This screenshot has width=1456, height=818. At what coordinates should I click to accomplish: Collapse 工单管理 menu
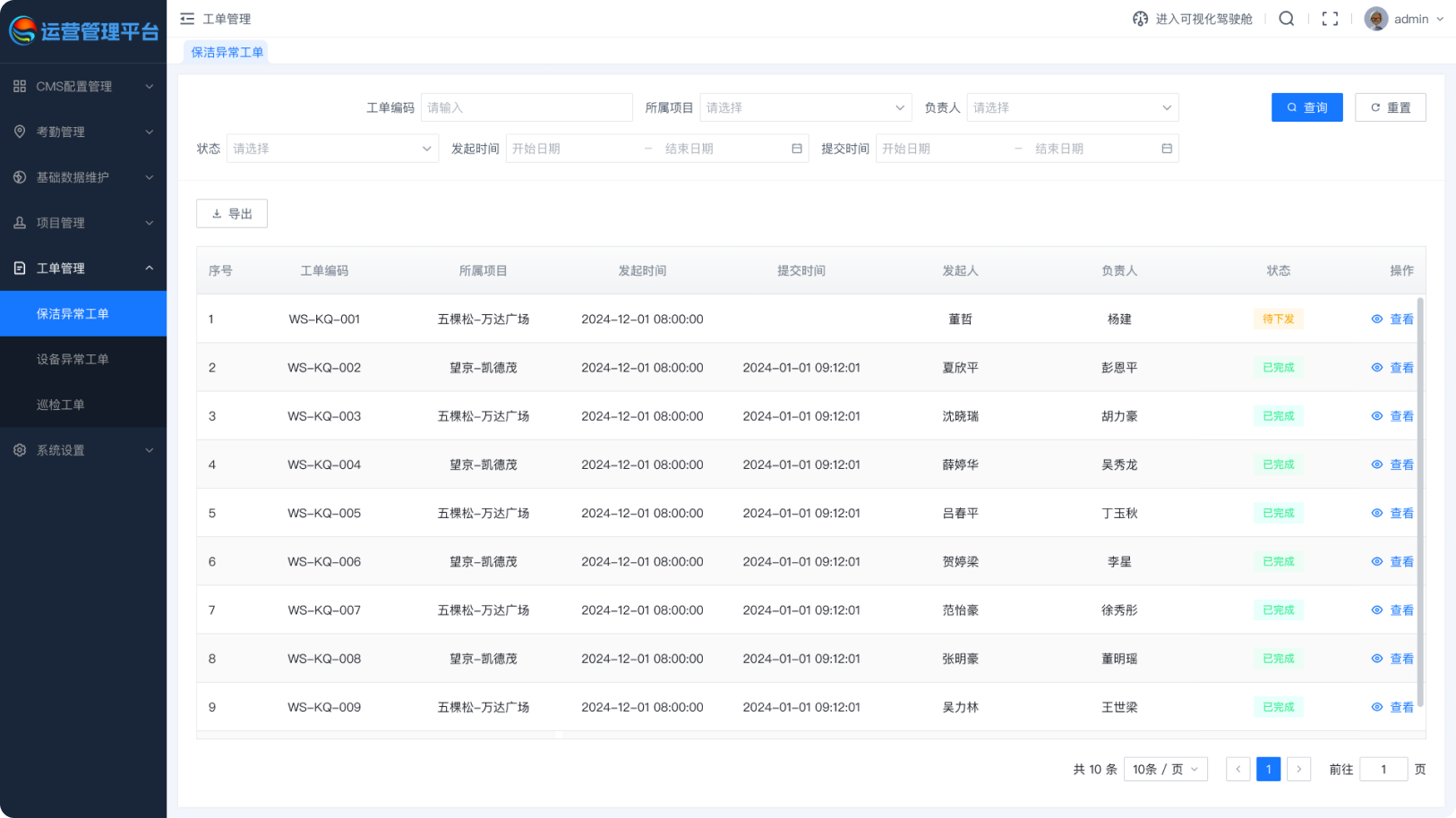pos(150,268)
